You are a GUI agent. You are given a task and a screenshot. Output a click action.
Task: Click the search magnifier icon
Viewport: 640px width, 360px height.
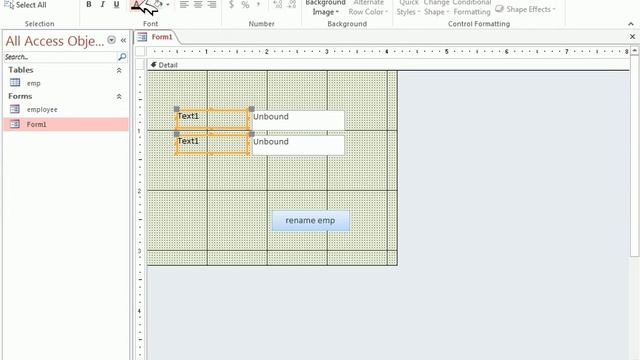tap(122, 57)
